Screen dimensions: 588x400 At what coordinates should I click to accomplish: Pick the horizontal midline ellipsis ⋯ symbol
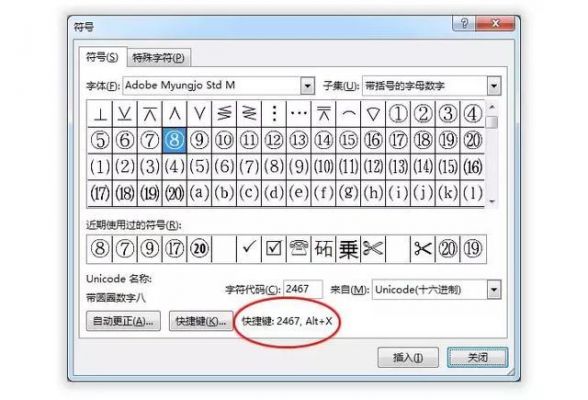coord(298,114)
